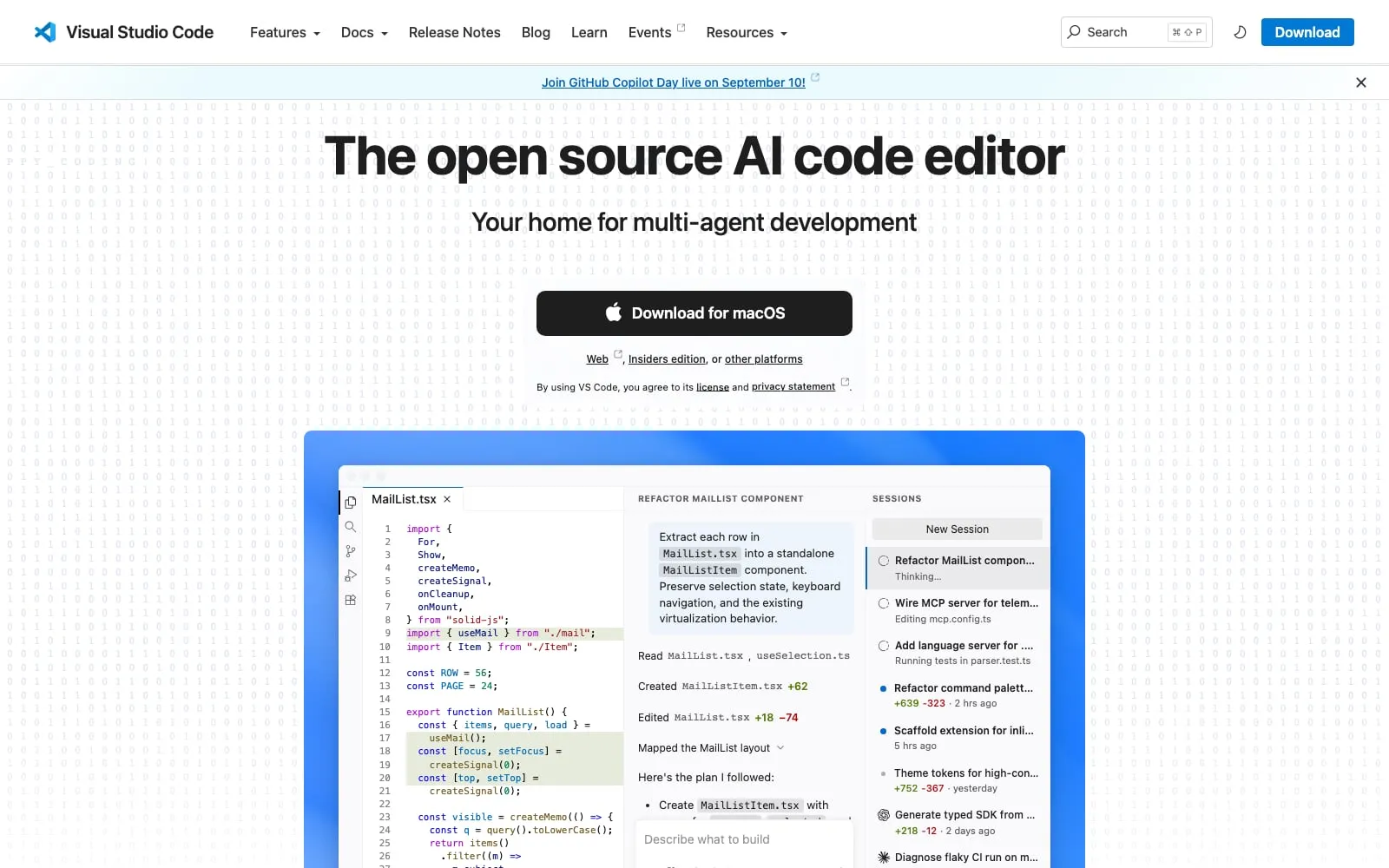
Task: Click the Edited MailList.tsx +18 −74 entry
Action: pos(718,718)
